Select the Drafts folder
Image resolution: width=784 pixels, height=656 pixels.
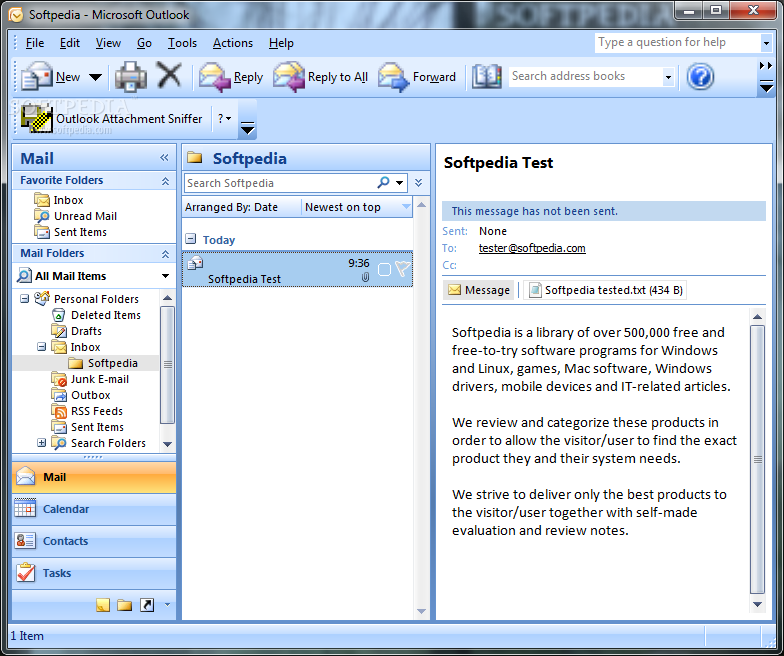(76, 331)
